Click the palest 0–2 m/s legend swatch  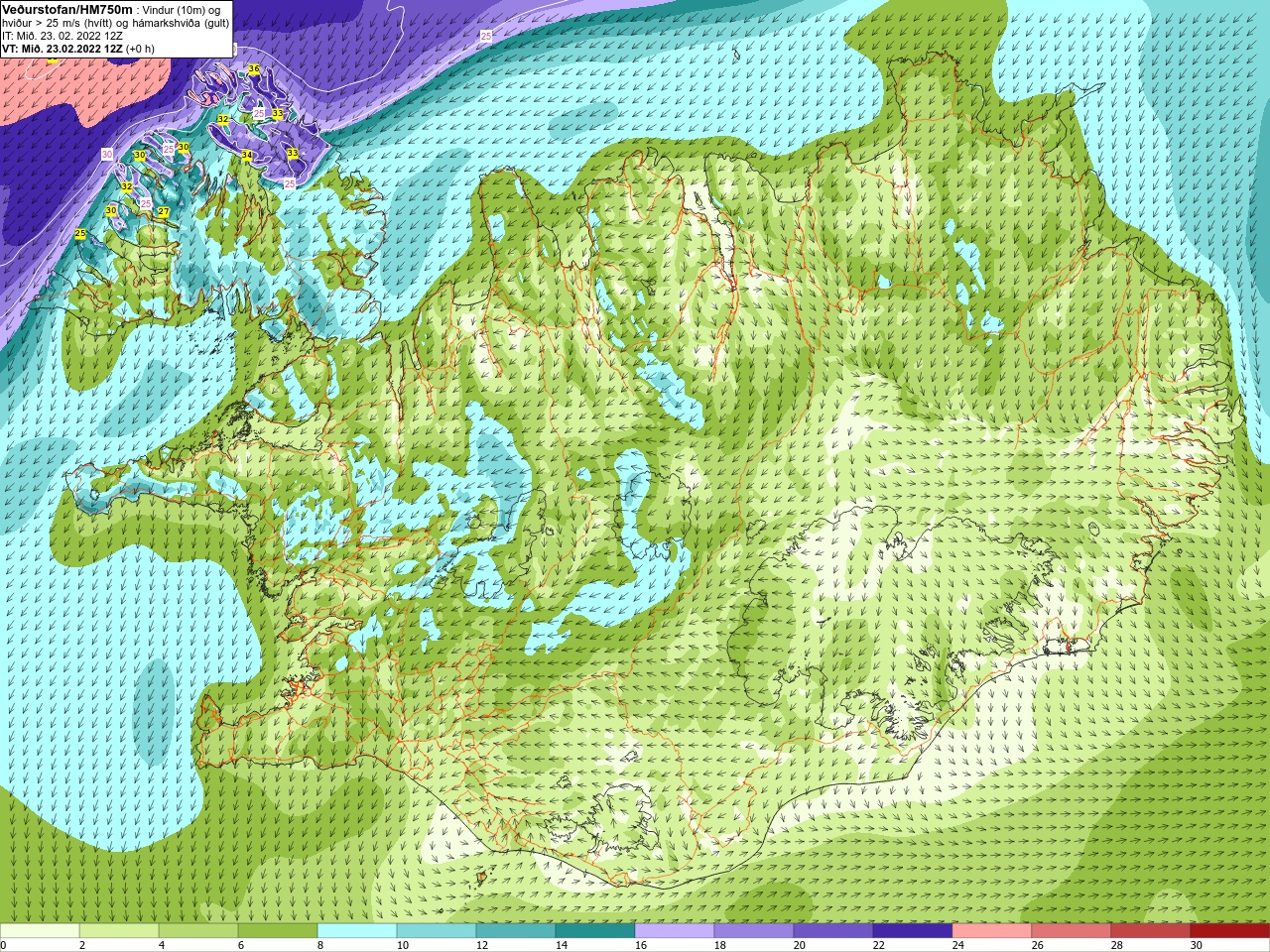40,931
